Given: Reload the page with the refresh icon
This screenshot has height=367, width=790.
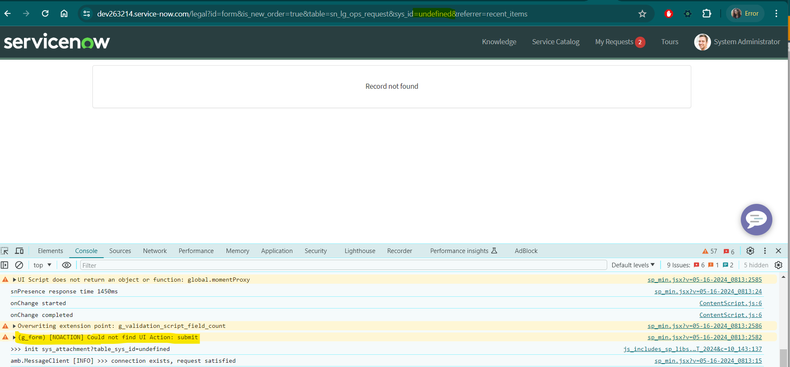Looking at the screenshot, I should [45, 14].
